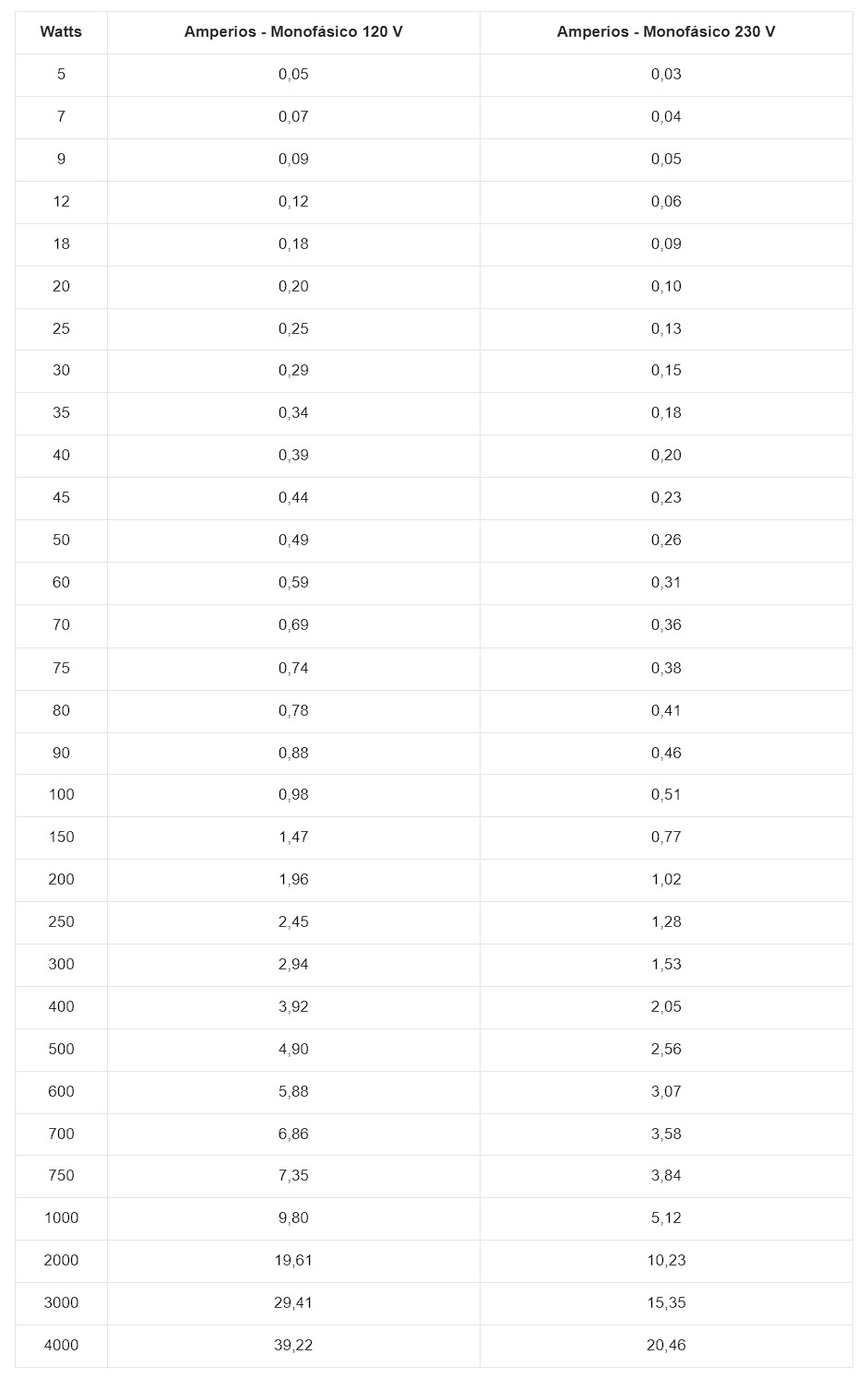Click the 150 watts cell
868x1378 pixels.
pyautogui.click(x=61, y=837)
